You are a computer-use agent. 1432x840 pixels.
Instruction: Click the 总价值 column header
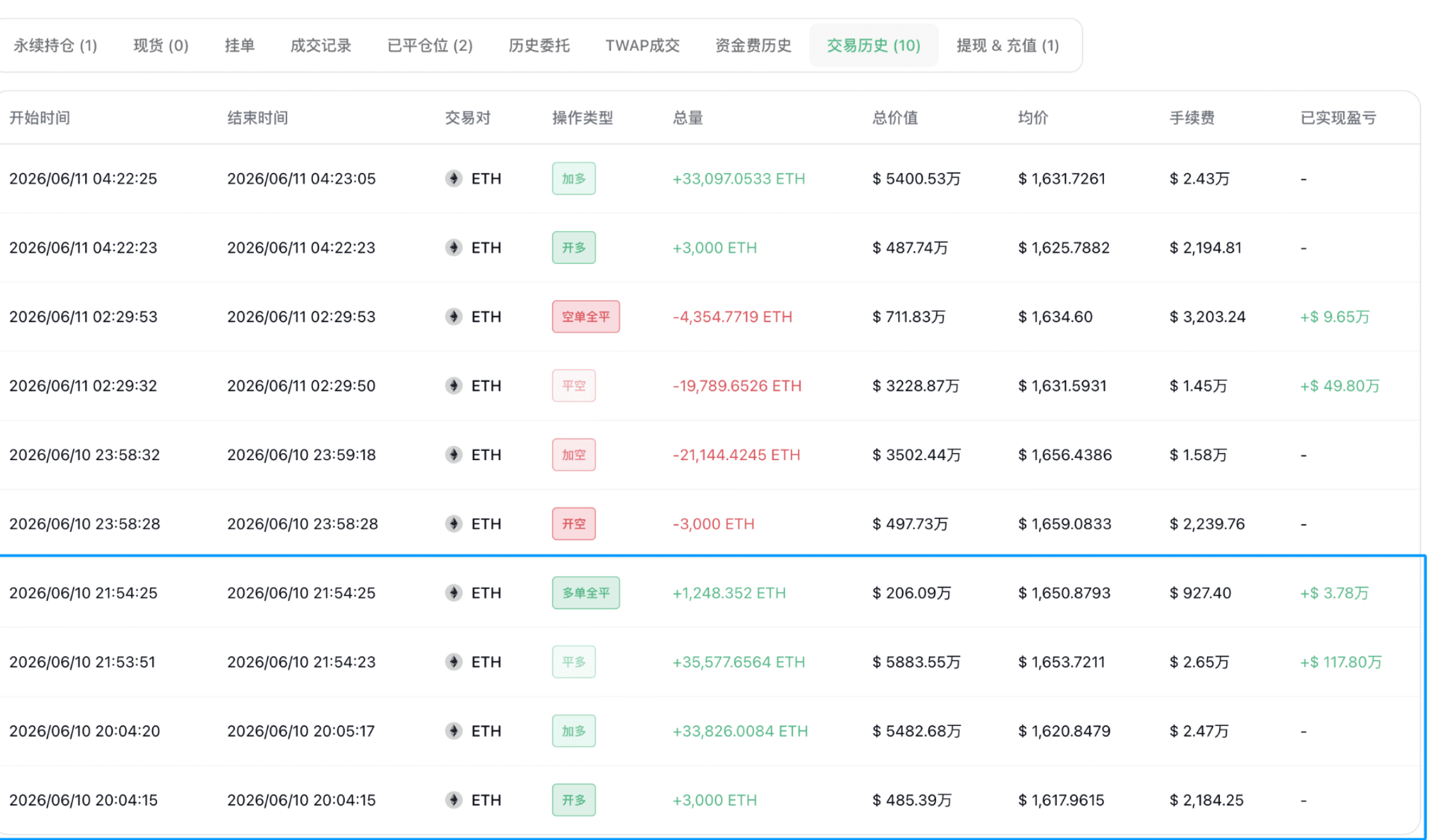pos(895,118)
